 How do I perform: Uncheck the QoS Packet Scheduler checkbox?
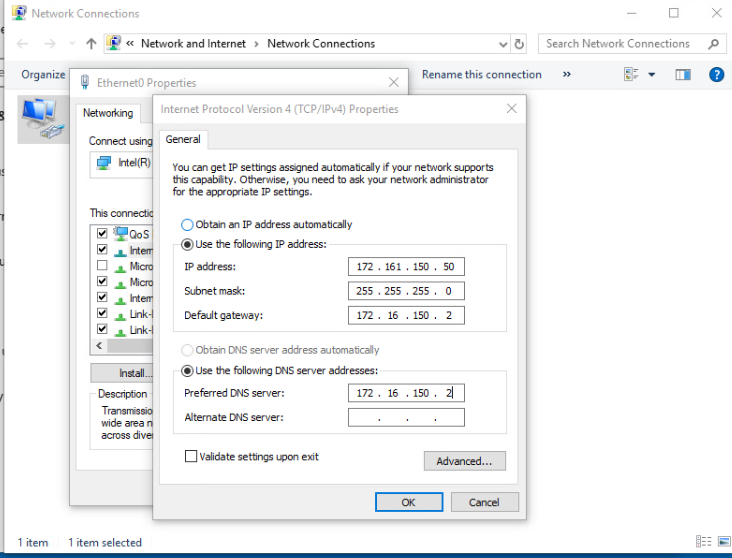coord(102,233)
